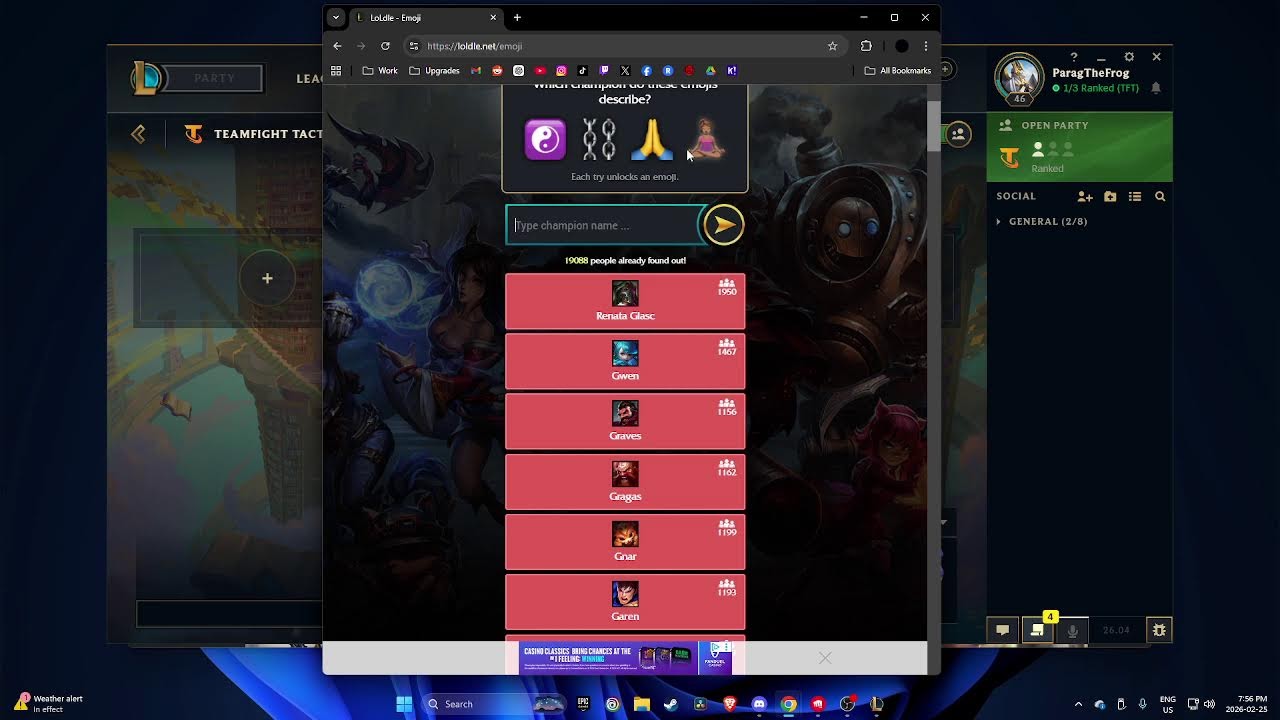Open a new browser tab

[x=517, y=17]
